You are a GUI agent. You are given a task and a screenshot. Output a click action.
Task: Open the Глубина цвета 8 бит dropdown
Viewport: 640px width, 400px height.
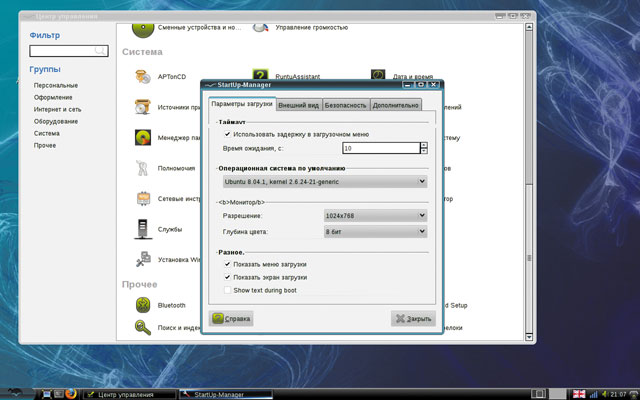click(376, 232)
